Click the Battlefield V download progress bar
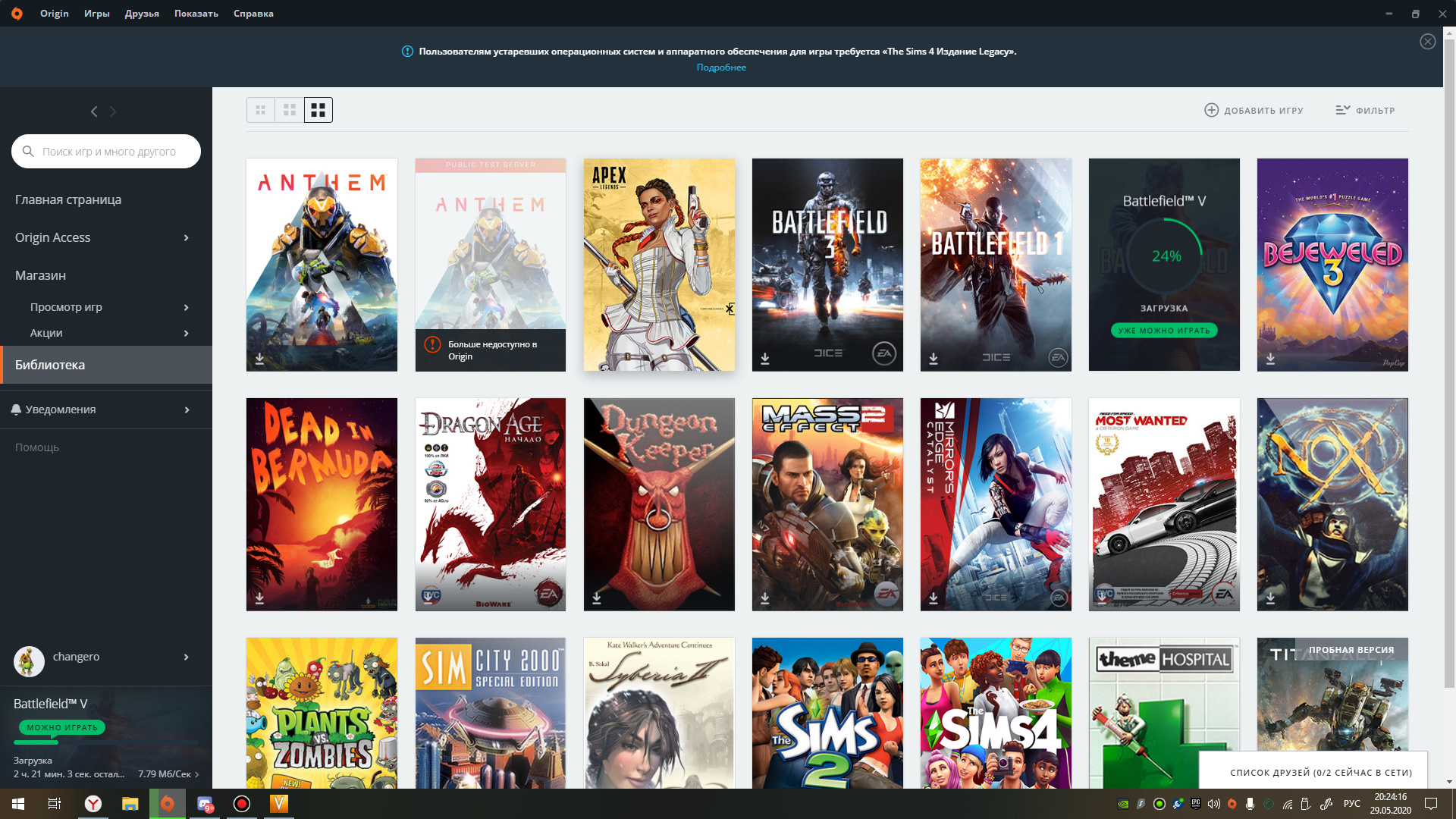 tap(106, 742)
